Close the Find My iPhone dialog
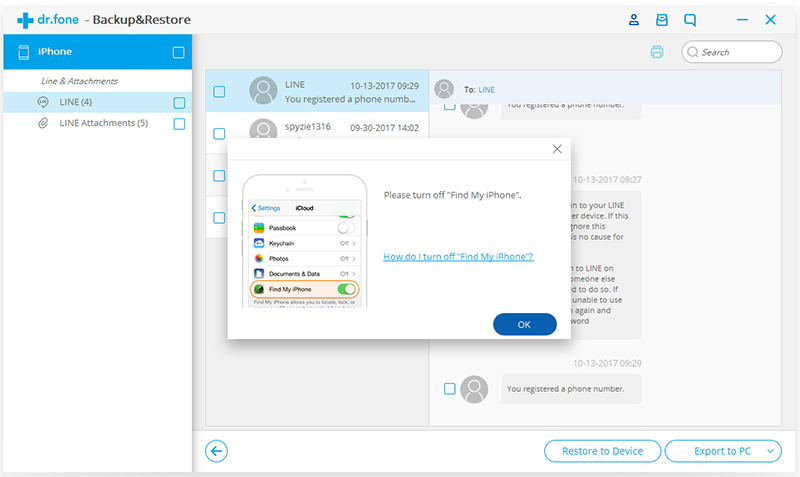Image resolution: width=800 pixels, height=477 pixels. tap(557, 148)
